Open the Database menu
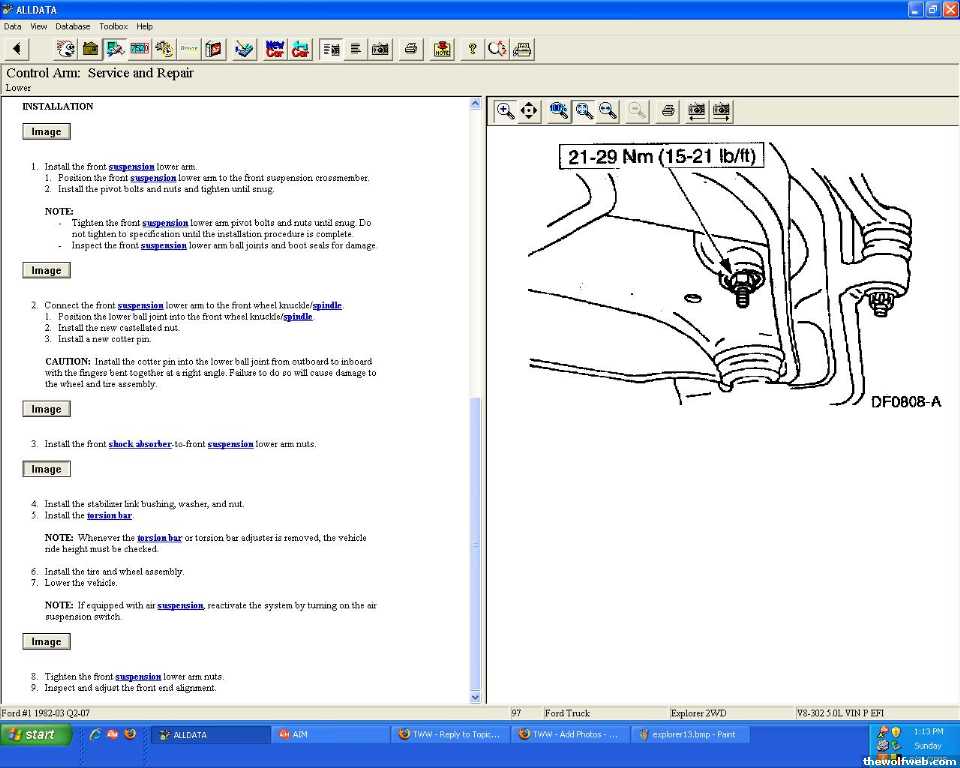Screen dimensions: 960x768 [x=72, y=26]
